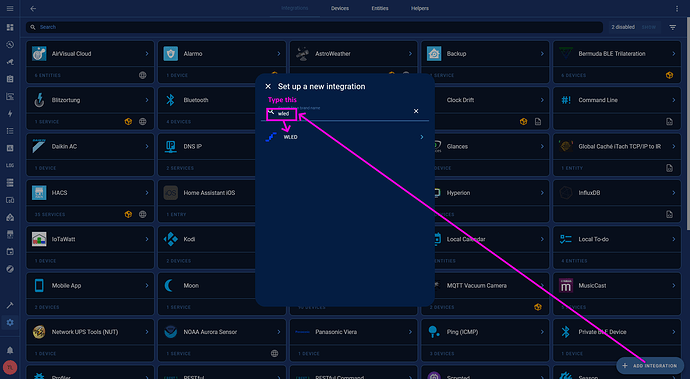Click the notifications bell in sidebar

[x=10, y=350]
